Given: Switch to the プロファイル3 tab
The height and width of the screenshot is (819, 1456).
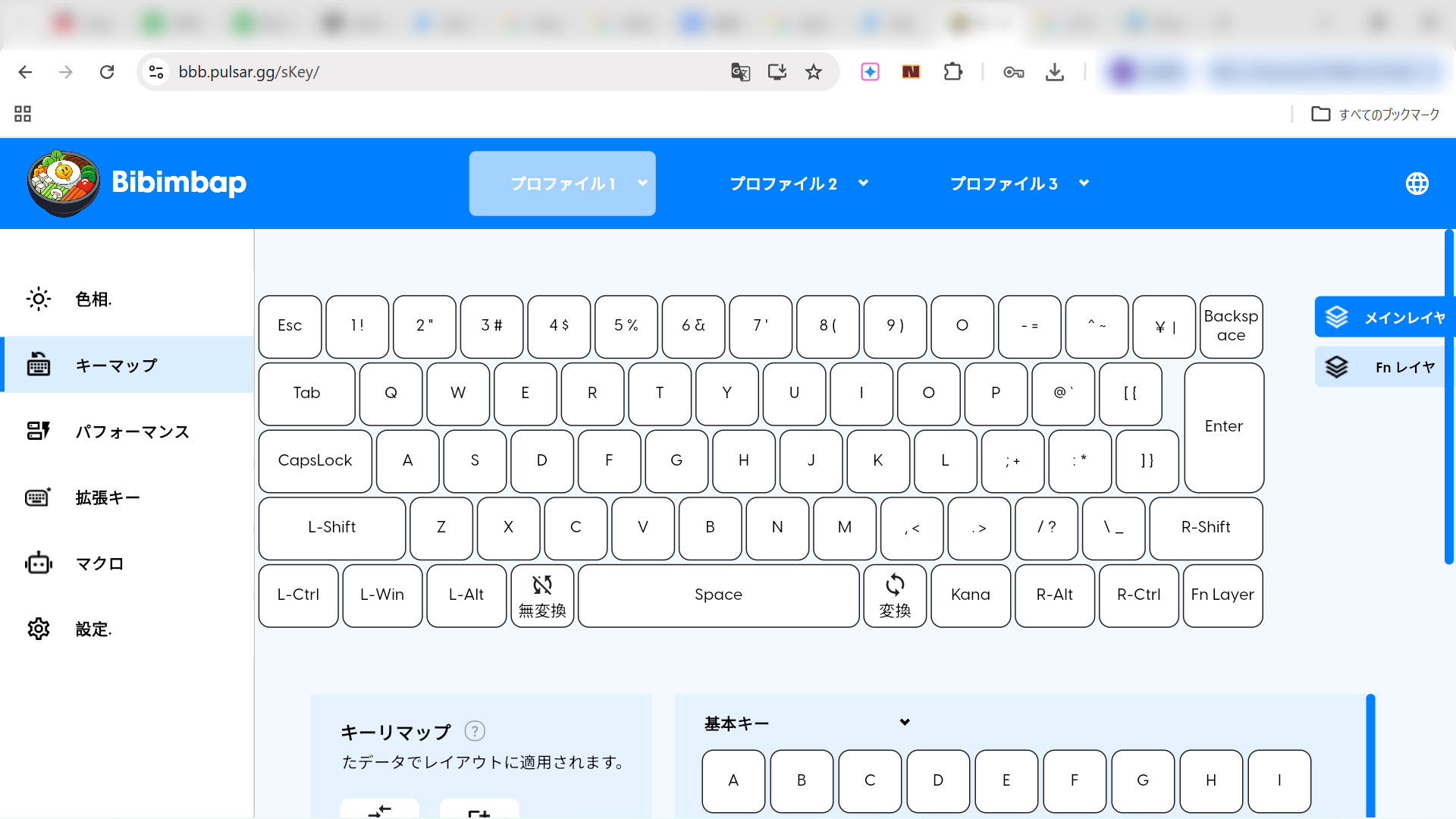Looking at the screenshot, I should point(1003,184).
